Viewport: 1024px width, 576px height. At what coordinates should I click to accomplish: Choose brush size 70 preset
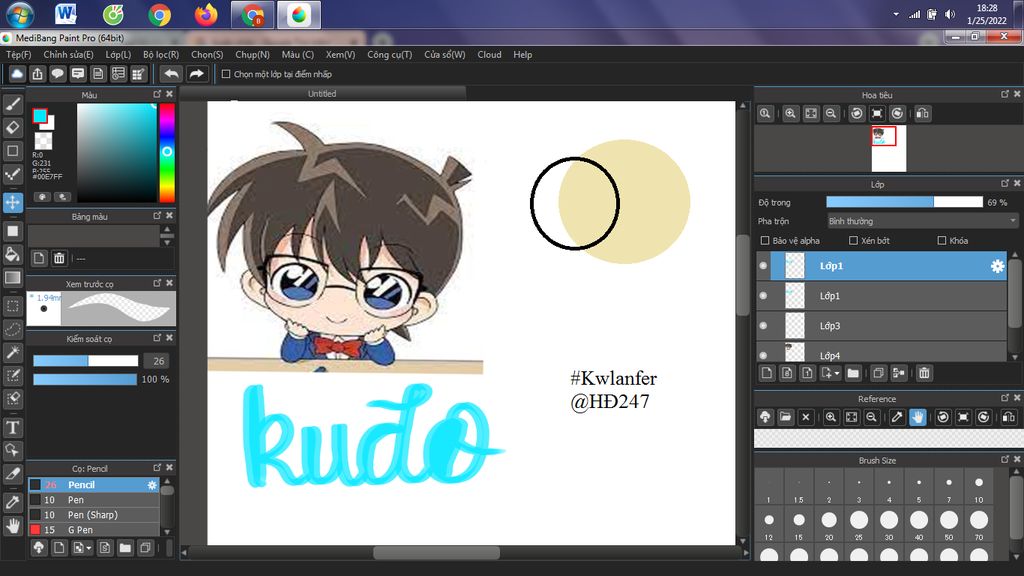pos(978,524)
